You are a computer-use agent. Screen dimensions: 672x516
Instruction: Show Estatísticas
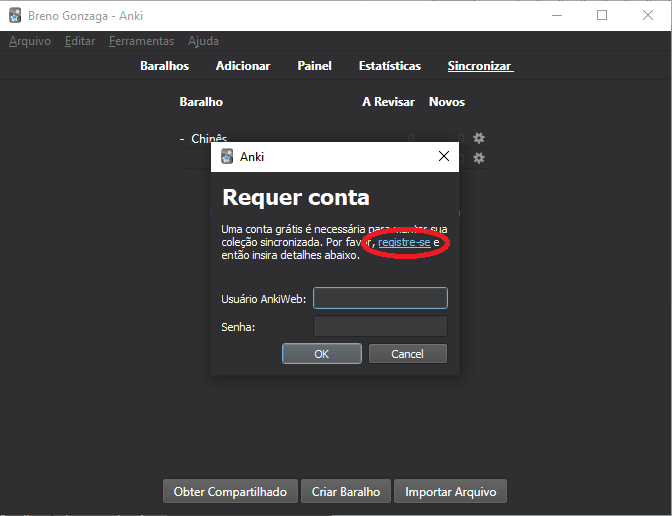[390, 66]
